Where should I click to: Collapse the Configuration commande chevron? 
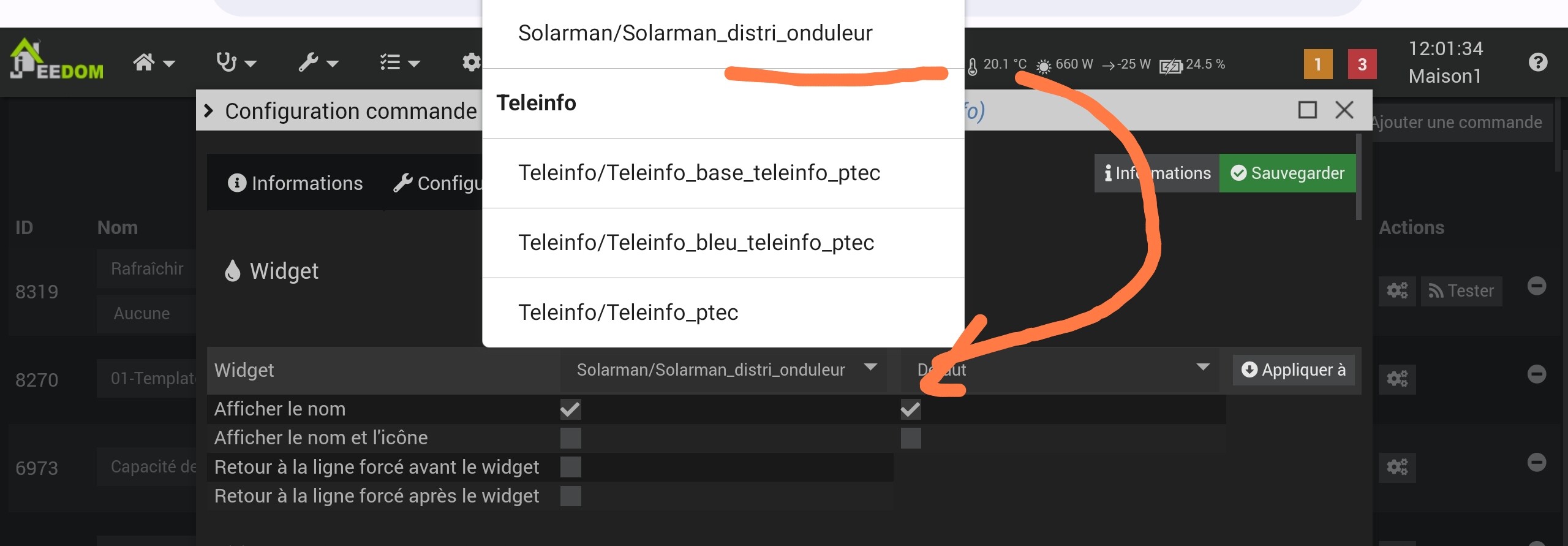pyautogui.click(x=209, y=111)
